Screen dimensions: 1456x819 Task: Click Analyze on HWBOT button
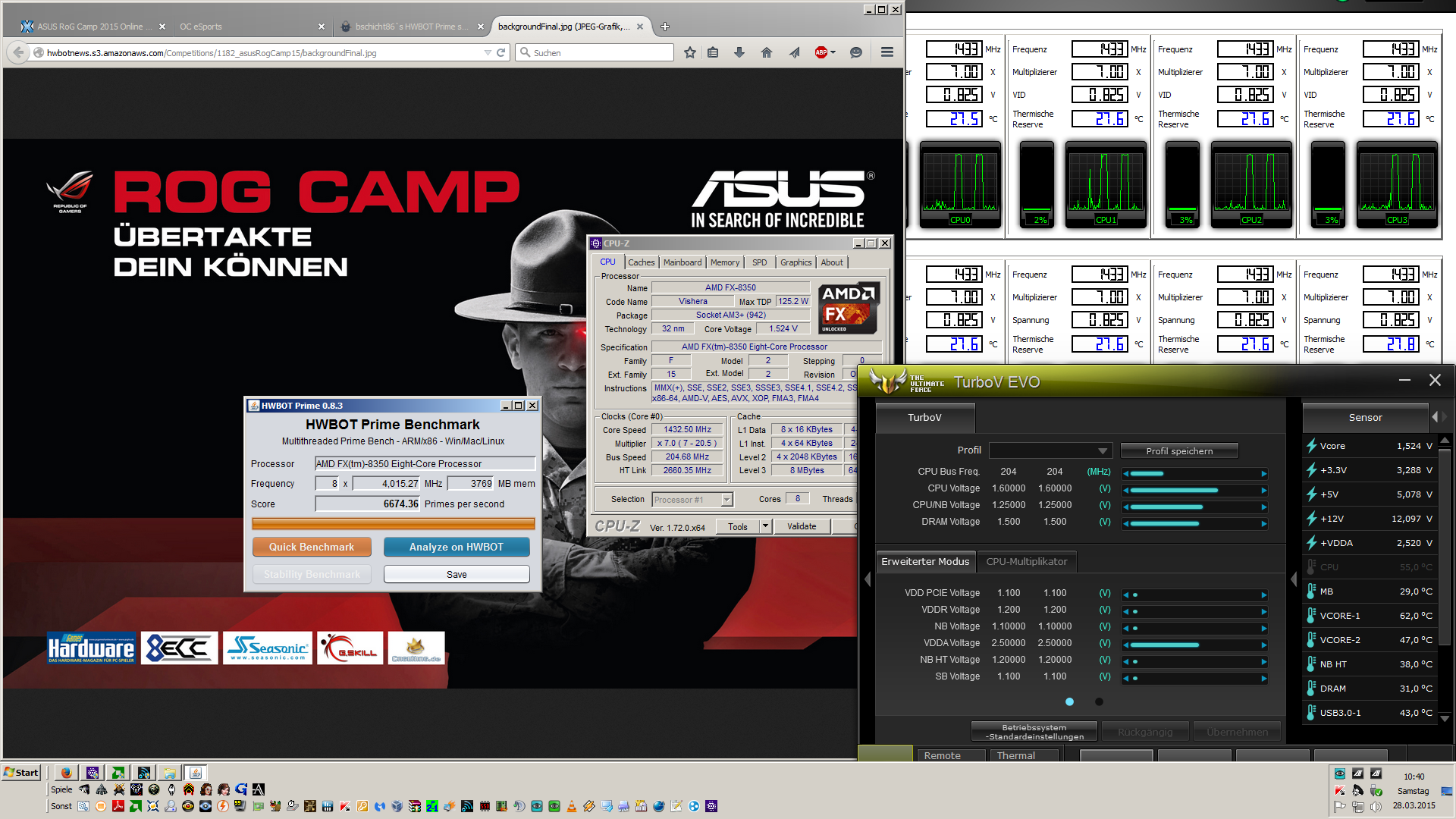(x=457, y=547)
